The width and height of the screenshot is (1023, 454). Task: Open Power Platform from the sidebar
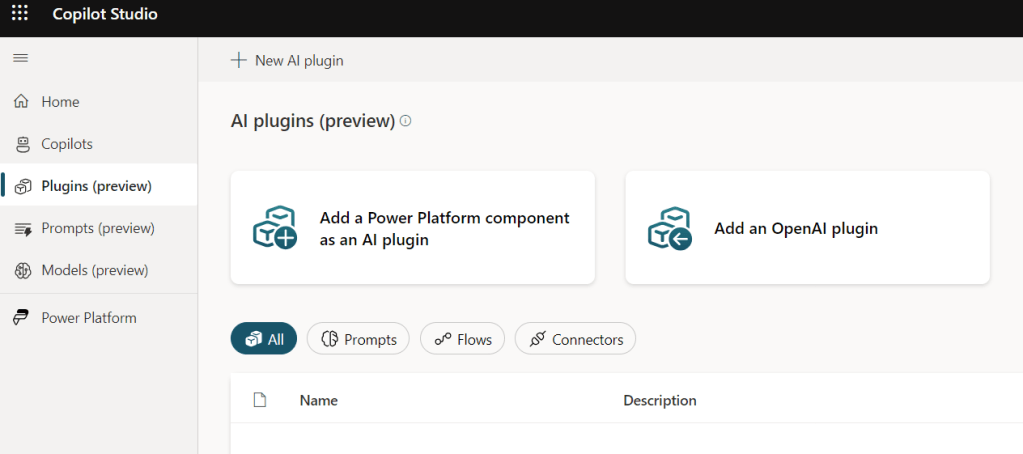88,318
